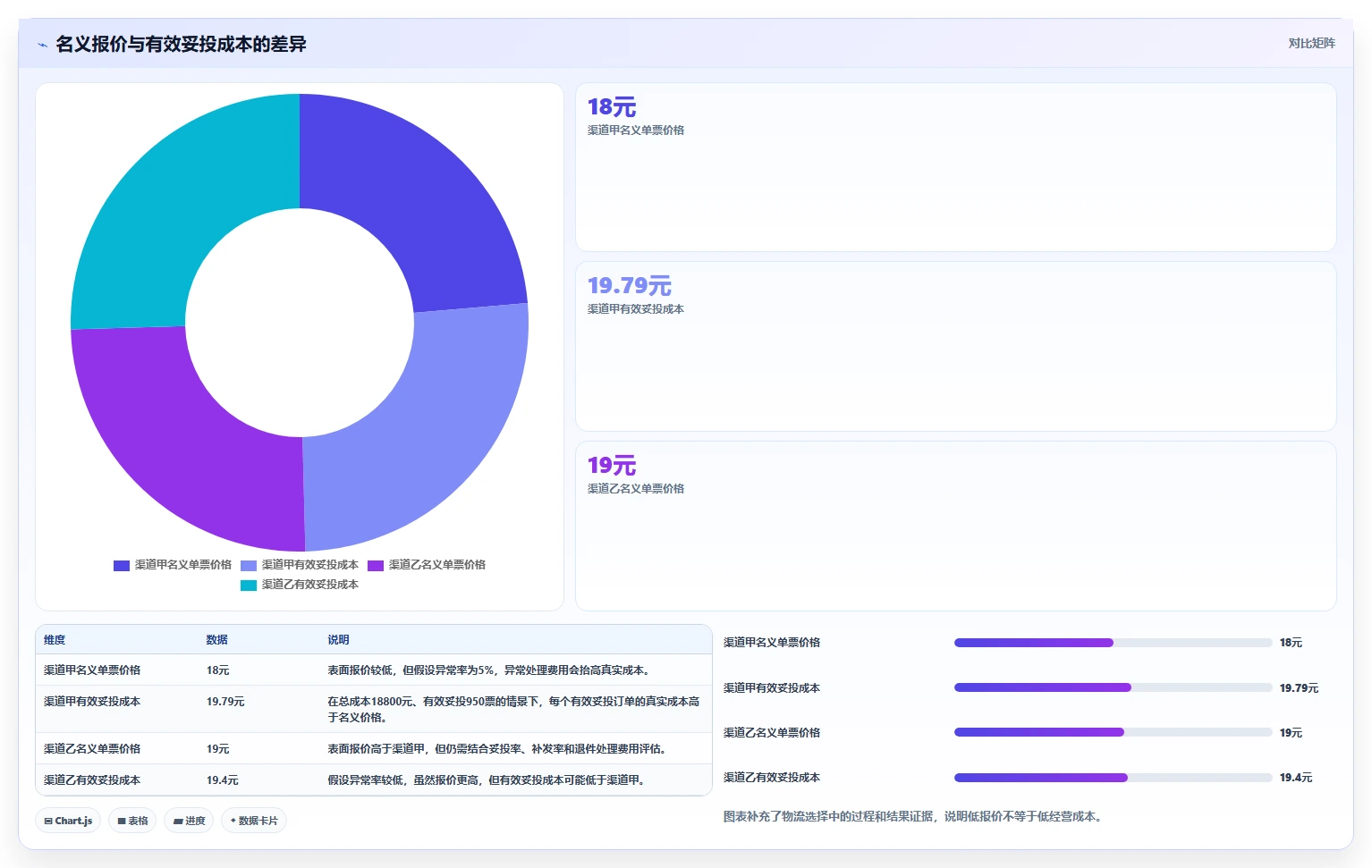This screenshot has height=868, width=1372.
Task: Toggle legend swatch for 渠道甲有效妥投成本
Action: [x=249, y=565]
